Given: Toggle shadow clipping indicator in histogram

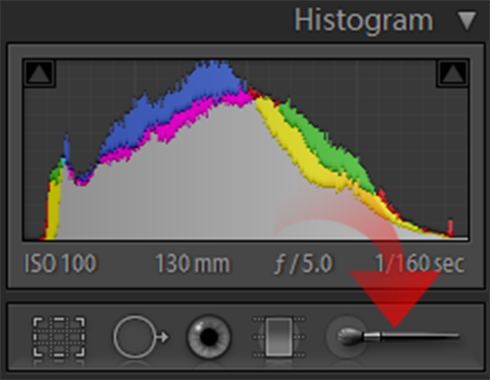Looking at the screenshot, I should pyautogui.click(x=39, y=73).
